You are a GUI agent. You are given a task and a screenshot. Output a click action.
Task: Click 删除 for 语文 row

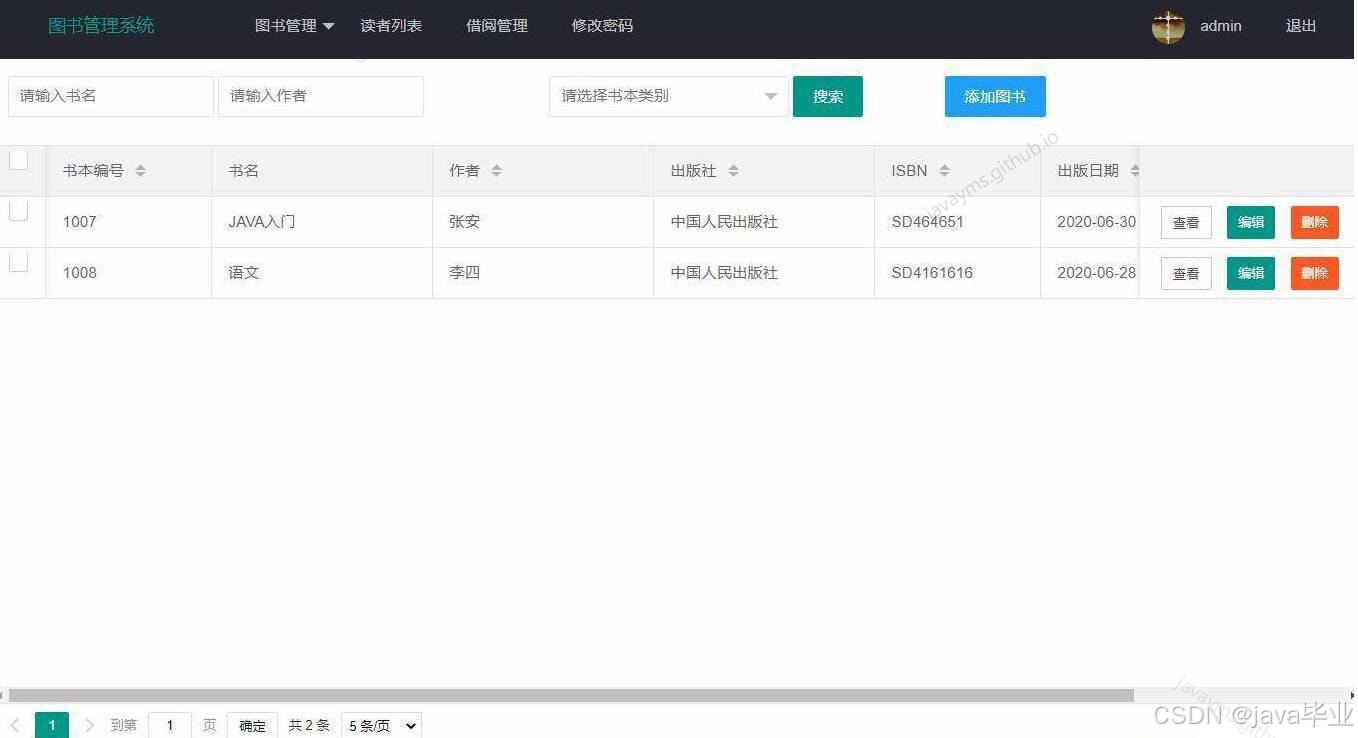(1315, 274)
